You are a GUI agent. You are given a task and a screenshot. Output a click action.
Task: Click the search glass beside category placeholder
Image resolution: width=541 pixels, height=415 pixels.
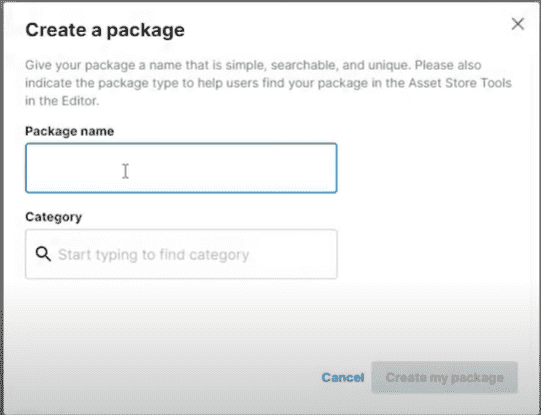(43, 254)
